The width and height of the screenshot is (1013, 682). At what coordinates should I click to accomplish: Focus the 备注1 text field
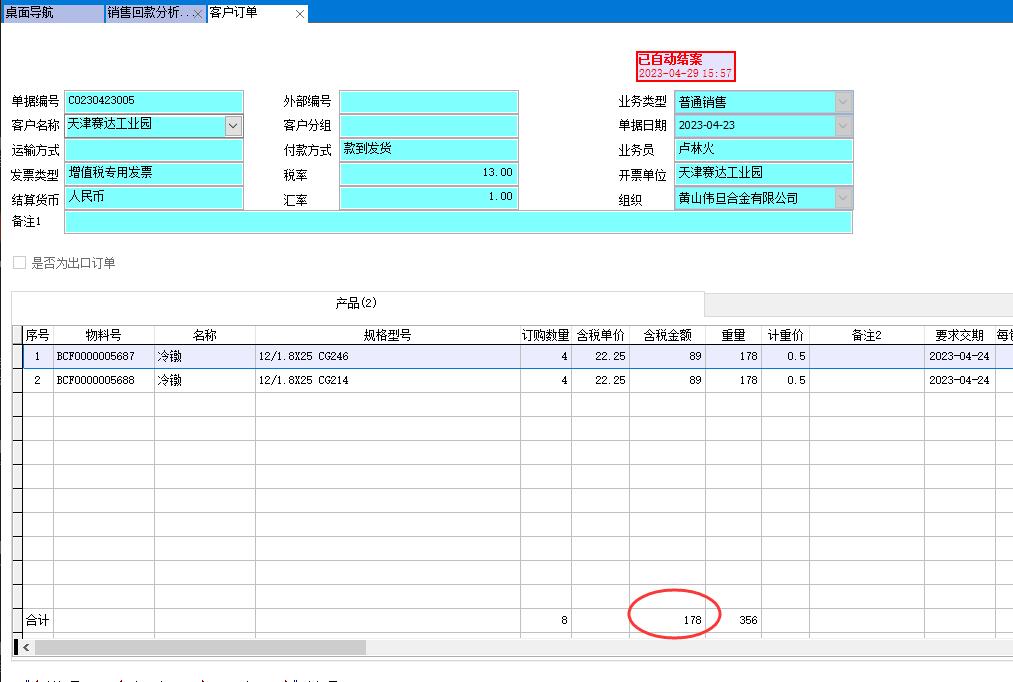[x=458, y=222]
